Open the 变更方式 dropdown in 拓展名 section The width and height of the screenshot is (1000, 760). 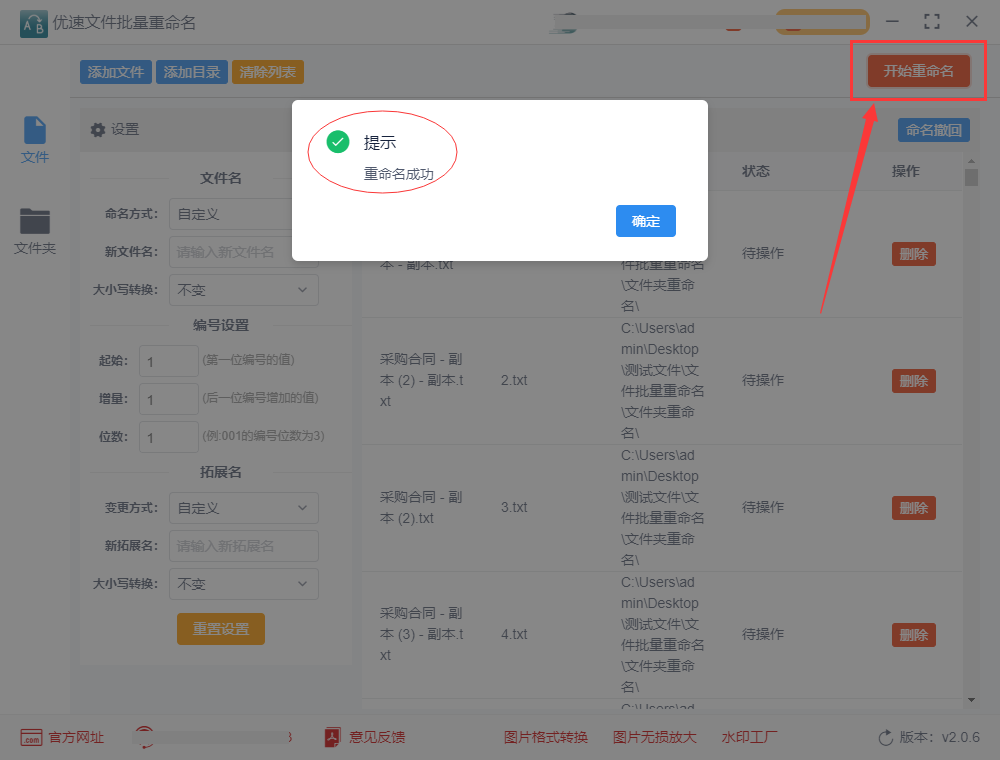[243, 508]
